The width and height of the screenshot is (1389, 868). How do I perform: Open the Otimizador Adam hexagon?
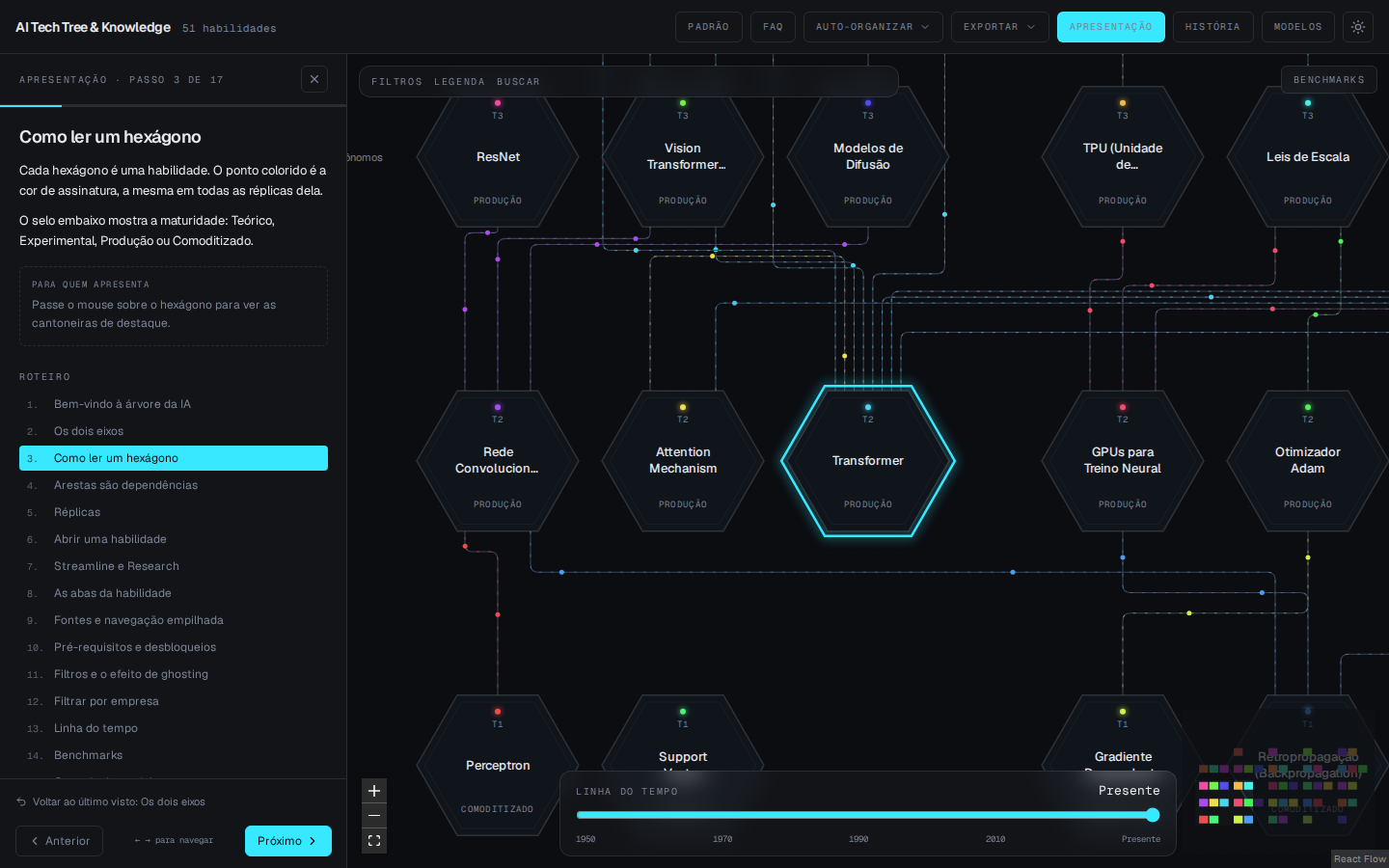tap(1308, 461)
